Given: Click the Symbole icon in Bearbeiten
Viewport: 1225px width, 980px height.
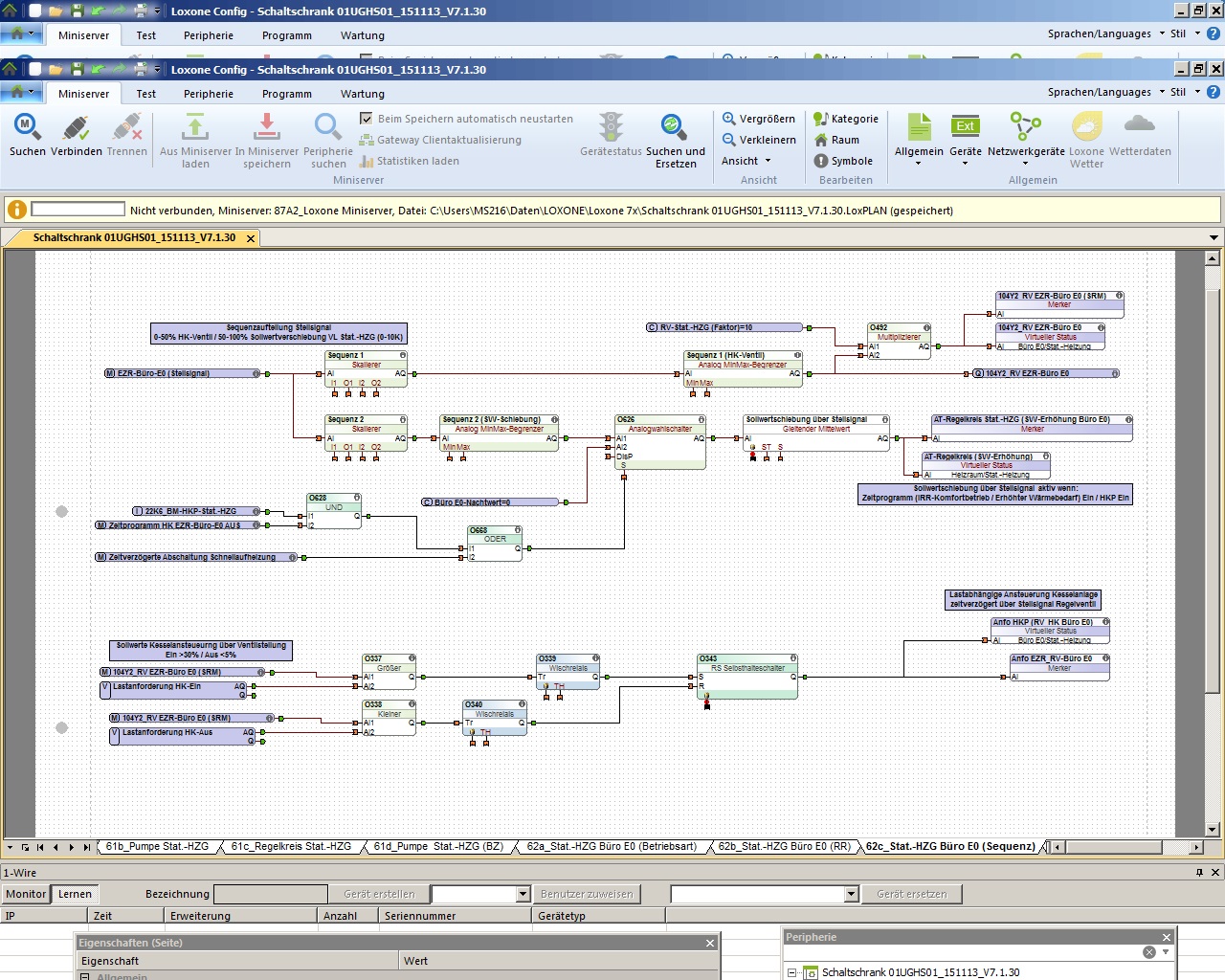Looking at the screenshot, I should pos(821,161).
